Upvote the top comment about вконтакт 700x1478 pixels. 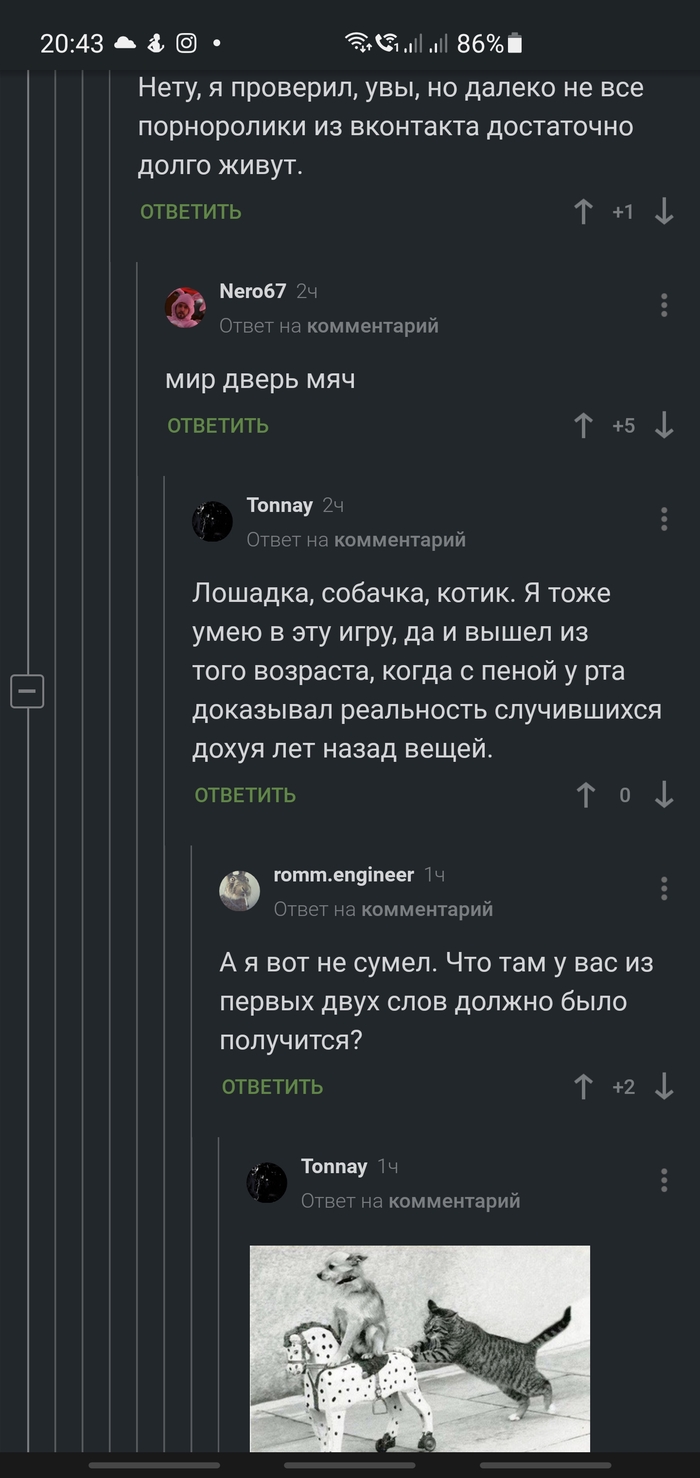(584, 212)
